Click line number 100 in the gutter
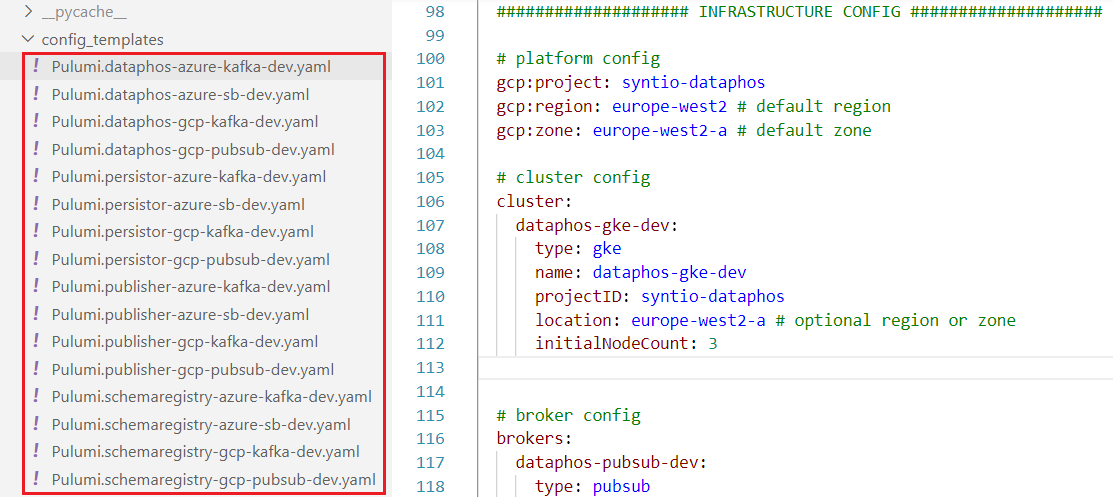 [431, 59]
